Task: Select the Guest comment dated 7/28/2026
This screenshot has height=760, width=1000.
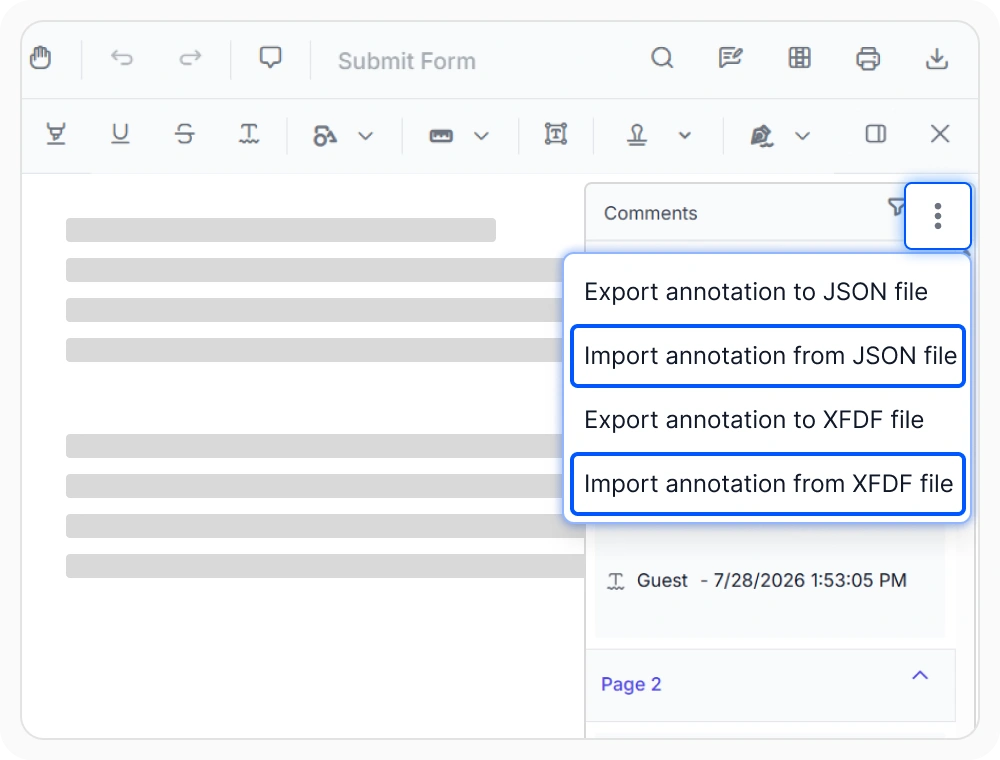Action: point(770,580)
